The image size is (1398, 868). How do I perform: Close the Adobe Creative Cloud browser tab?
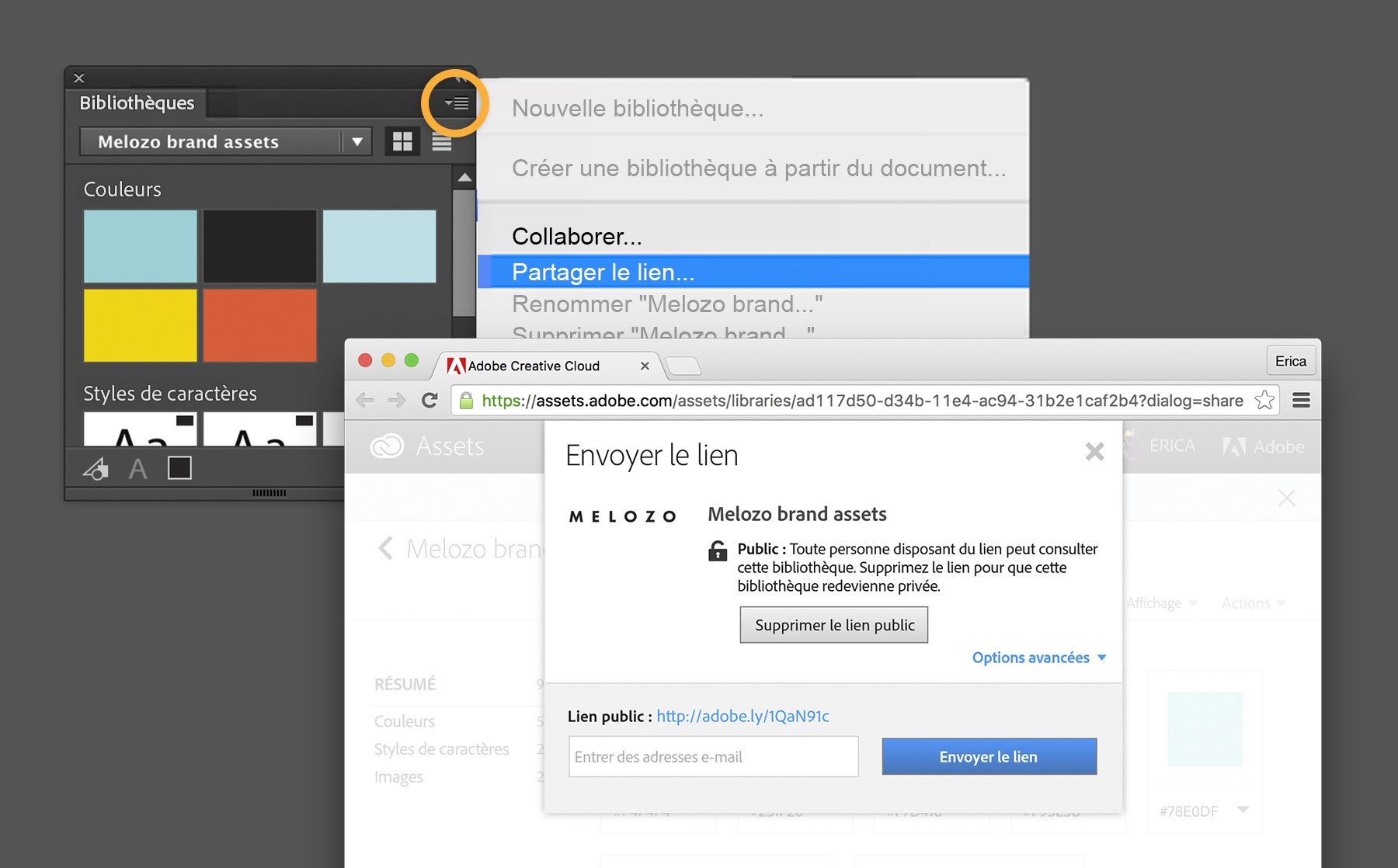[x=645, y=366]
